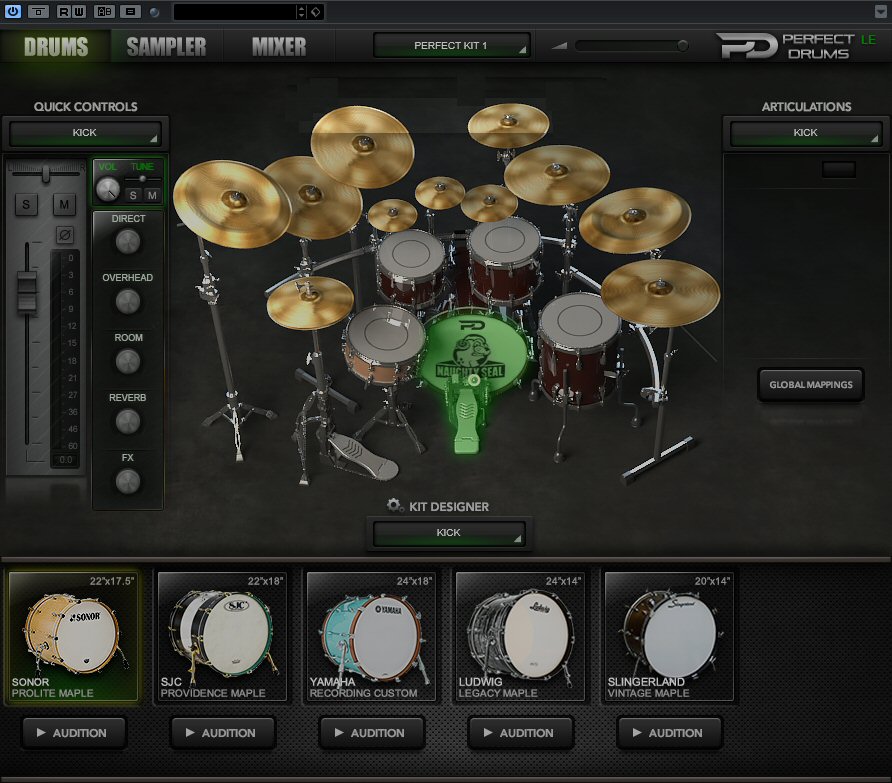Switch to the SAMPLER tab
892x783 pixels.
[166, 46]
